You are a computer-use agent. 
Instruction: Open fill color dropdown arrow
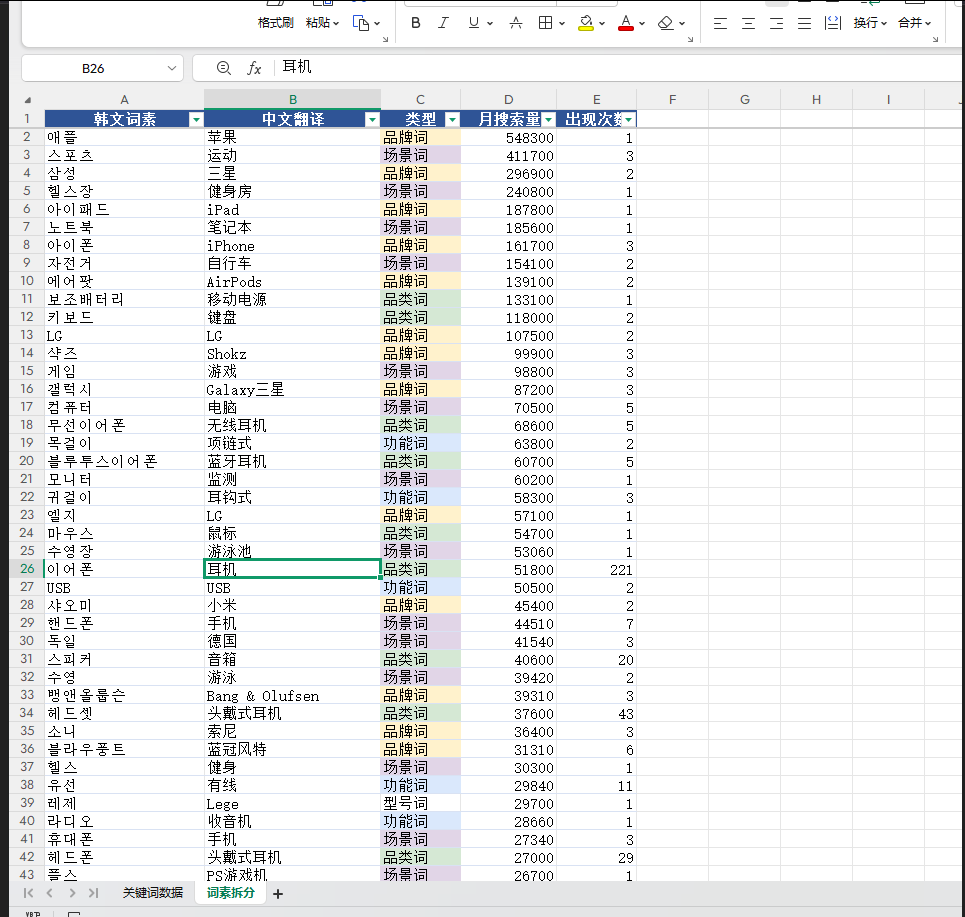(602, 23)
